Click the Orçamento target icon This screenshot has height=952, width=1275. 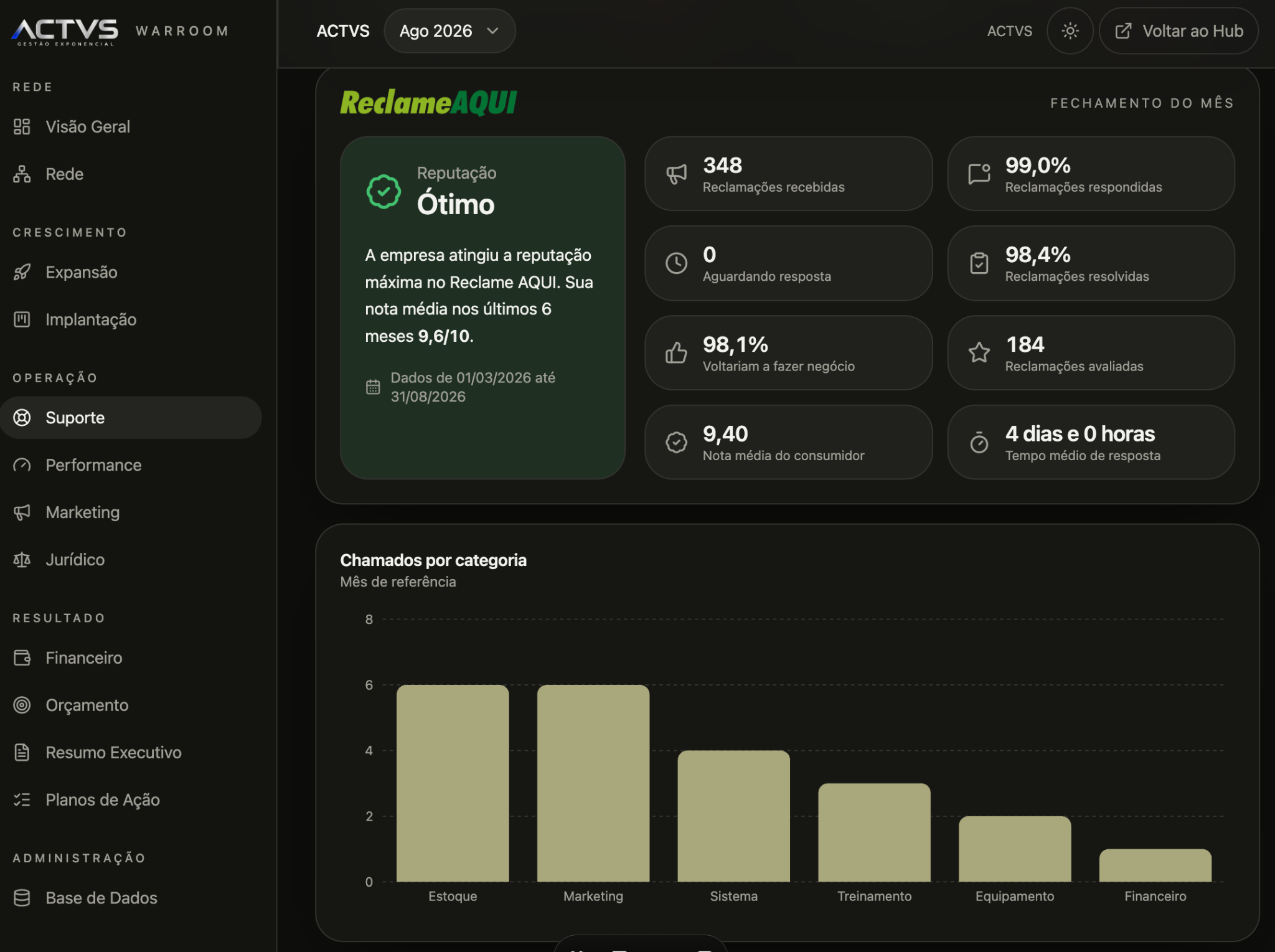22,705
